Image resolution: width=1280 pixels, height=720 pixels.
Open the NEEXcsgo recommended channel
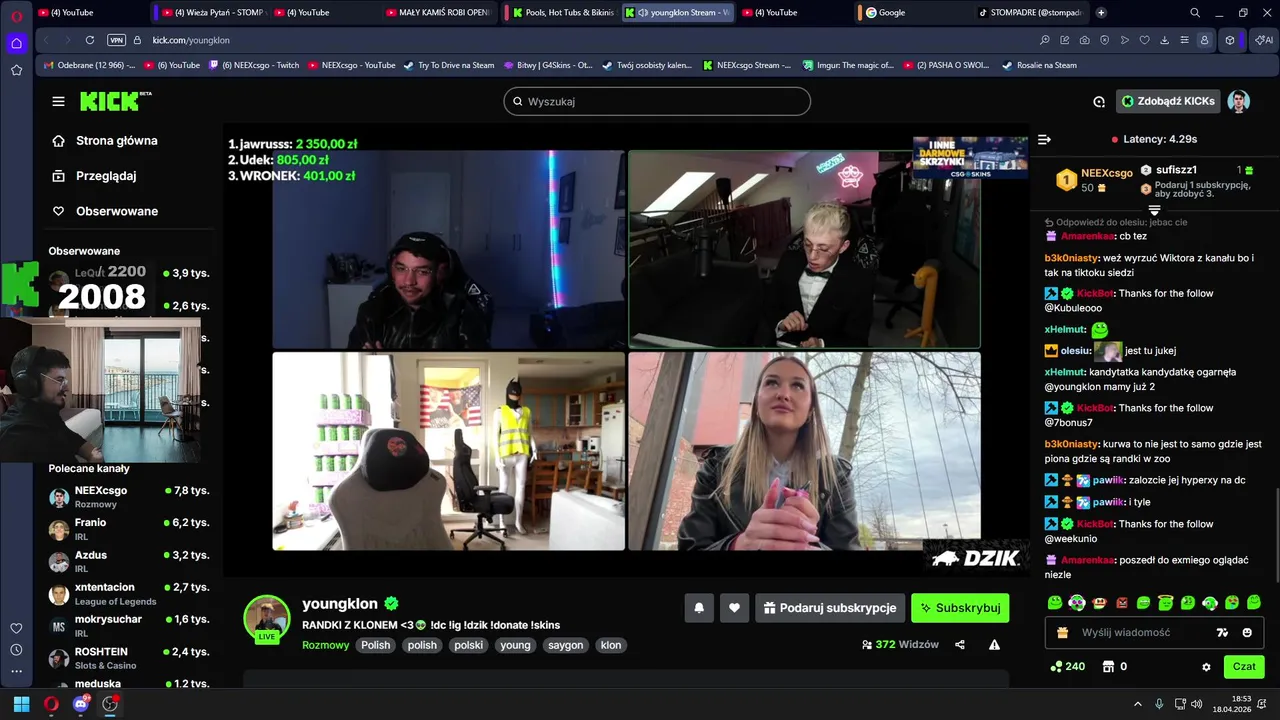click(x=129, y=497)
